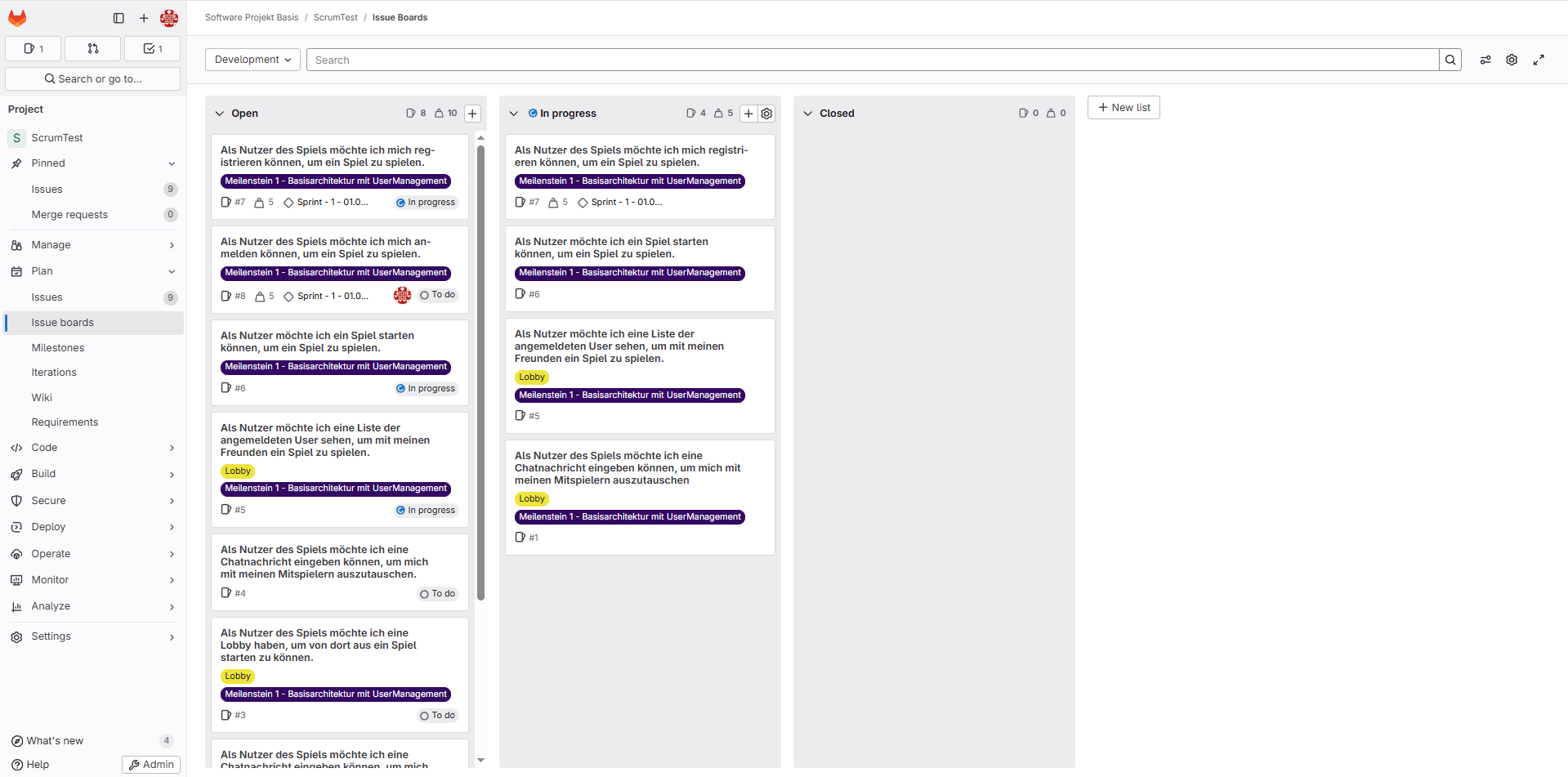Open the to-do list counter icon
Screen dimensions: 1568x777
pyautogui.click(x=152, y=49)
